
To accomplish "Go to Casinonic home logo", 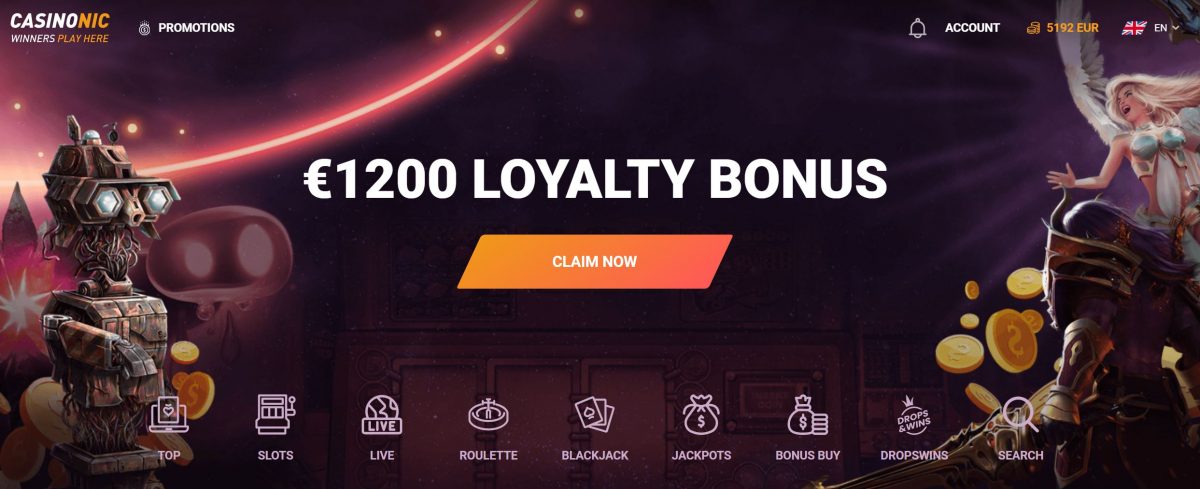I will click(x=59, y=27).
